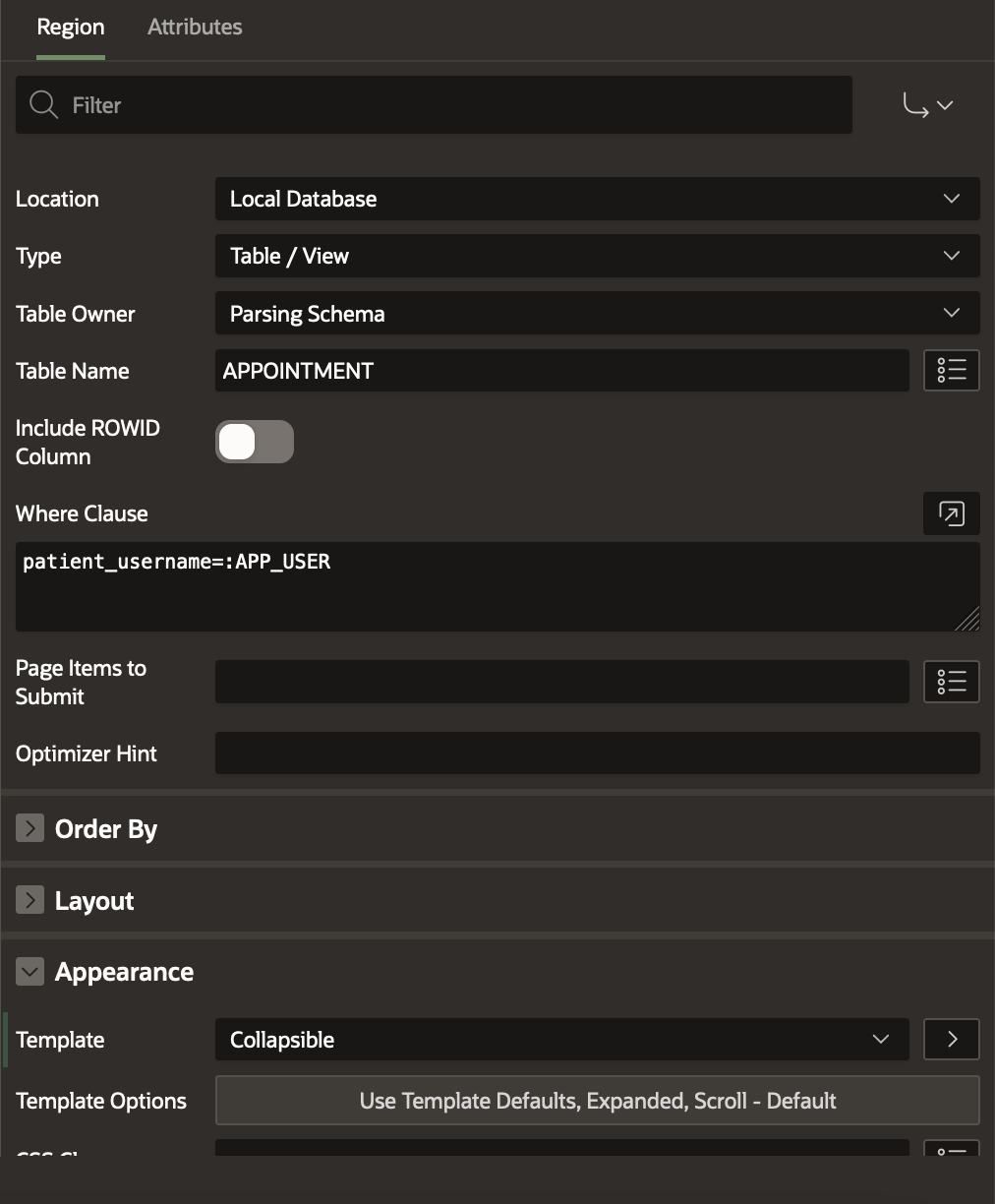Screen dimensions: 995x1204
Task: Open the Location dropdown
Action: pos(597,199)
